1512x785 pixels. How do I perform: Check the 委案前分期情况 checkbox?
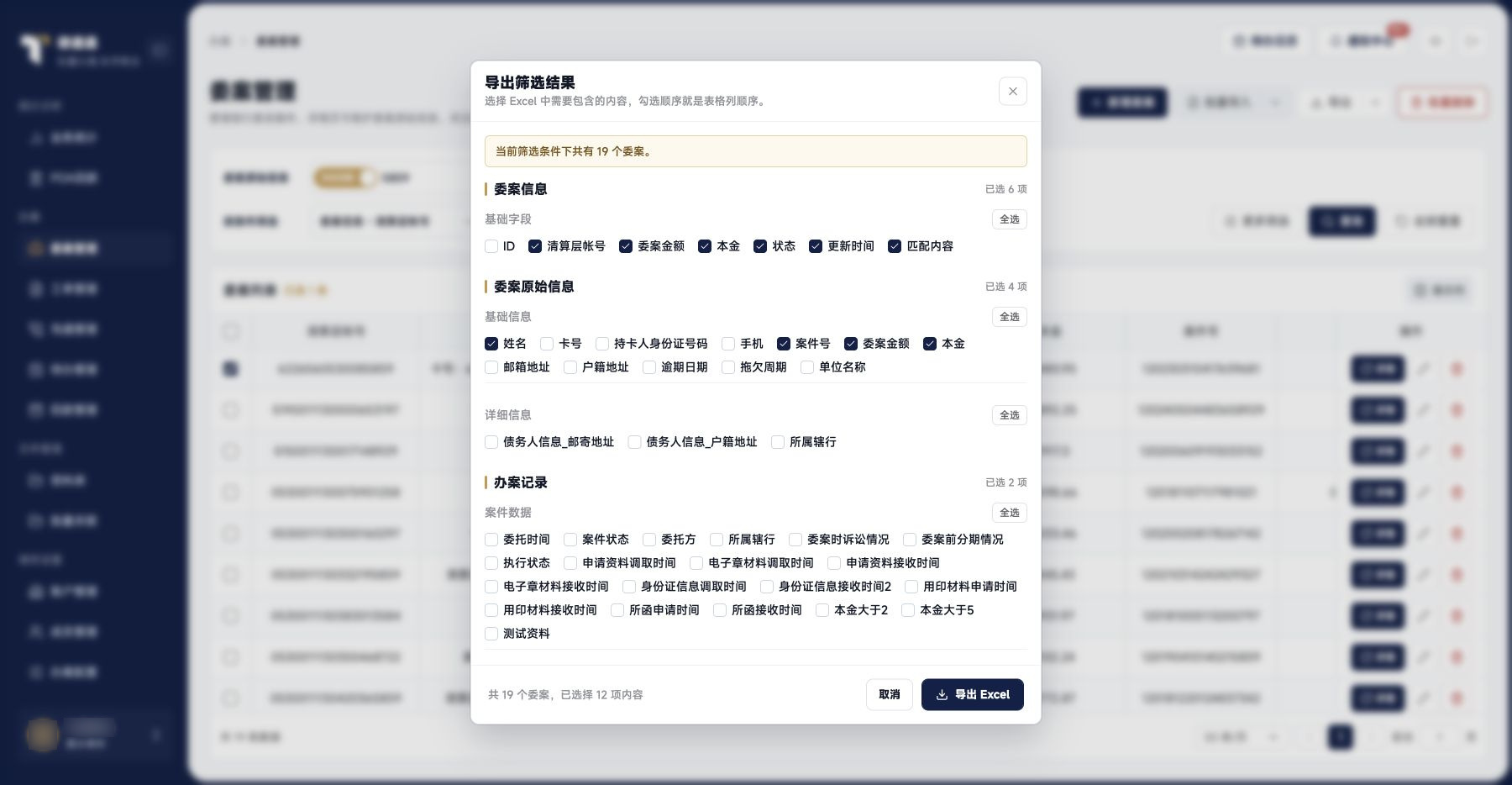(910, 540)
